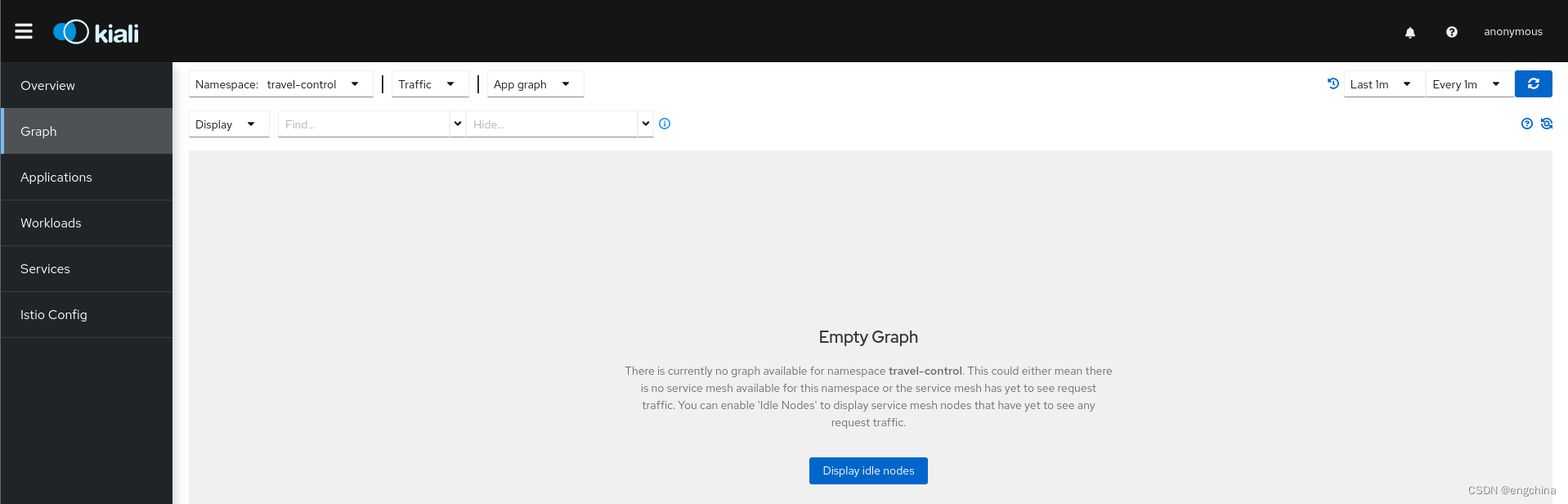Open the Last 1m duration dropdown
The width and height of the screenshot is (1568, 504).
click(1384, 84)
